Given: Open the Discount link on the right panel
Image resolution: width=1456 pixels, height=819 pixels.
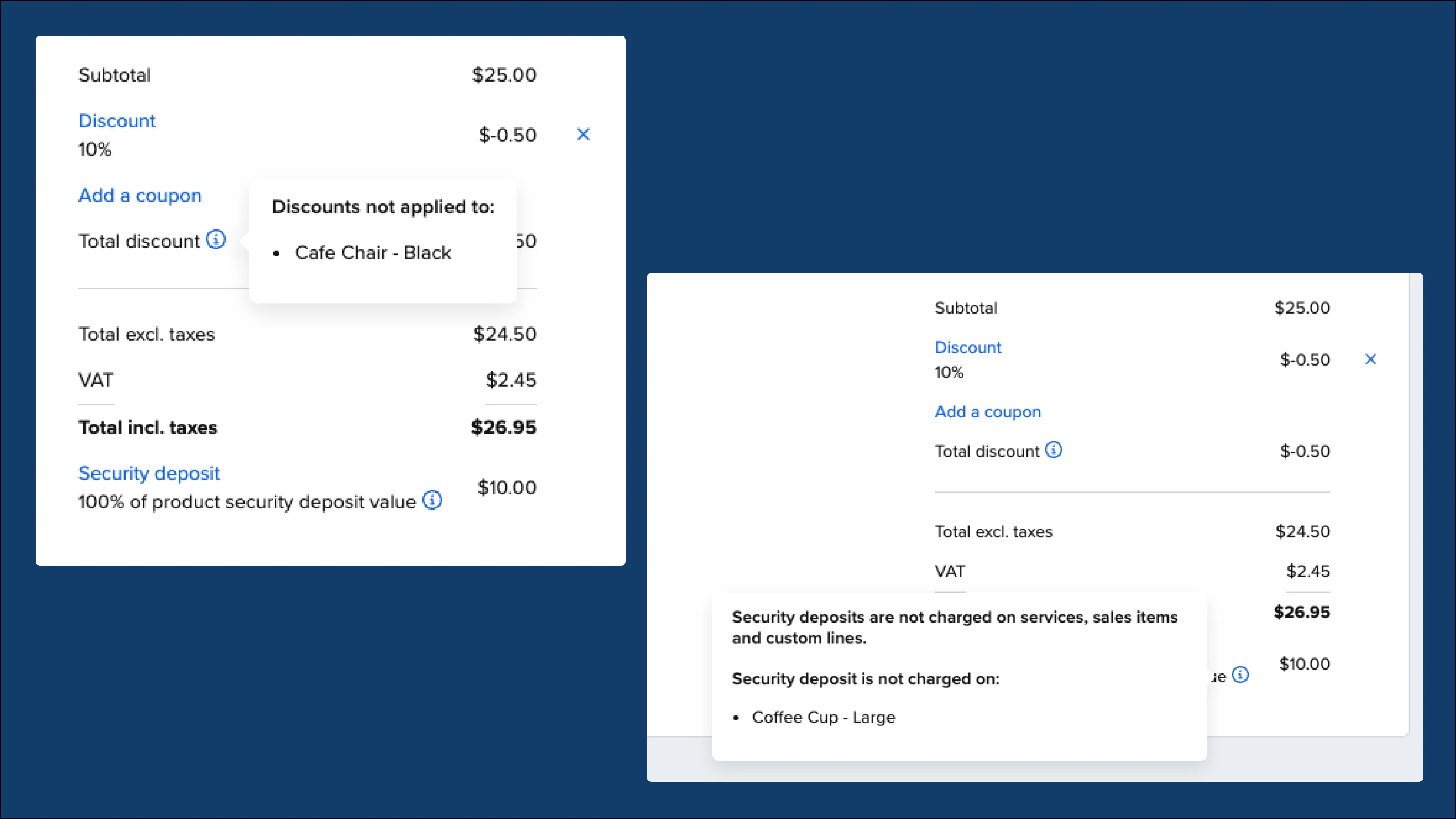Looking at the screenshot, I should coord(968,347).
